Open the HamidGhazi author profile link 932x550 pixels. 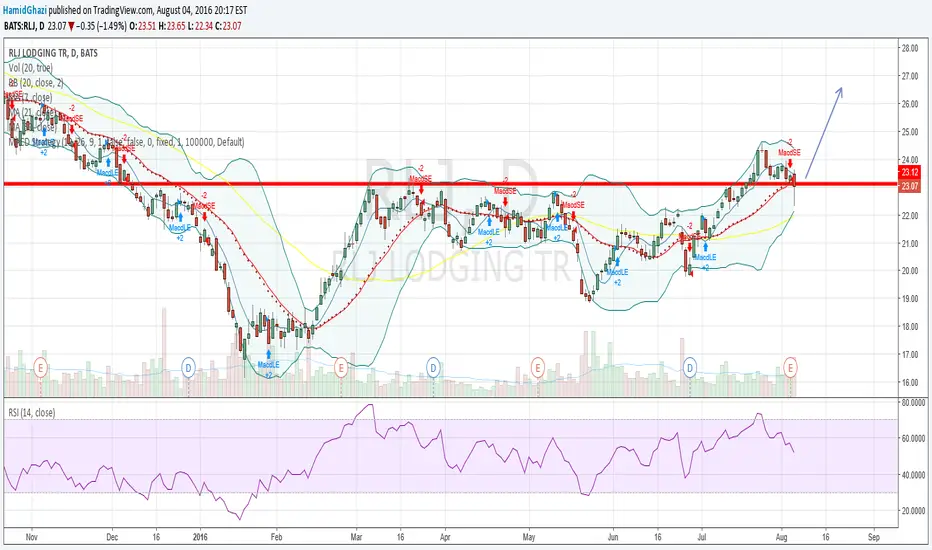click(x=26, y=10)
